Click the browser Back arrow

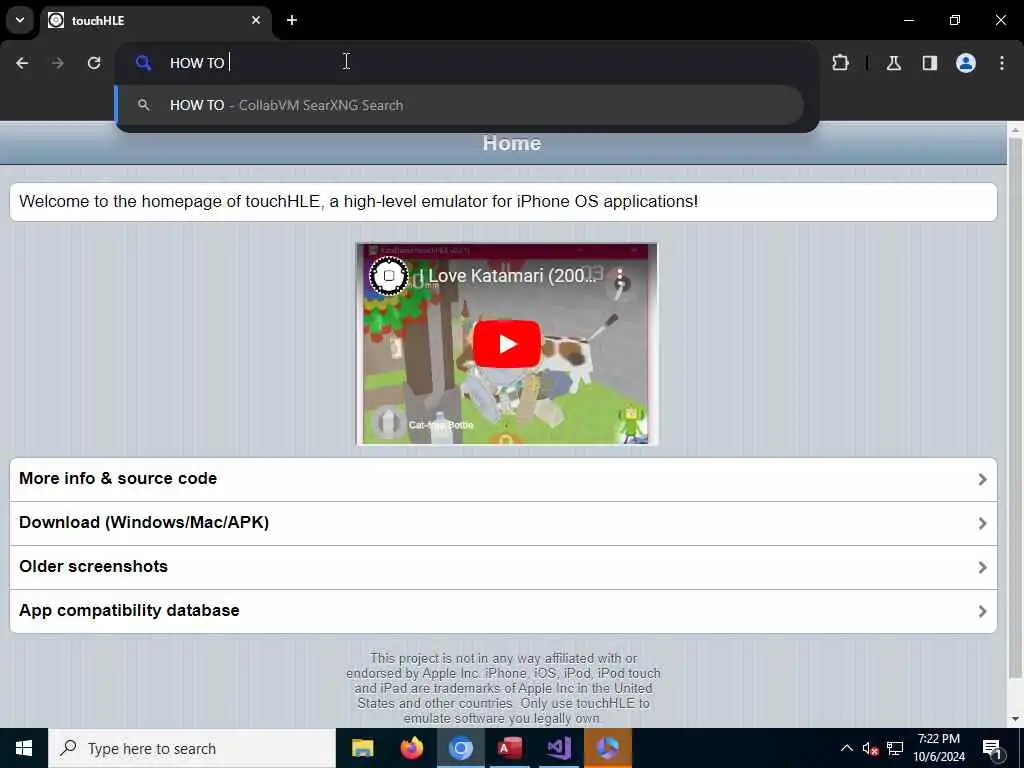(x=22, y=63)
